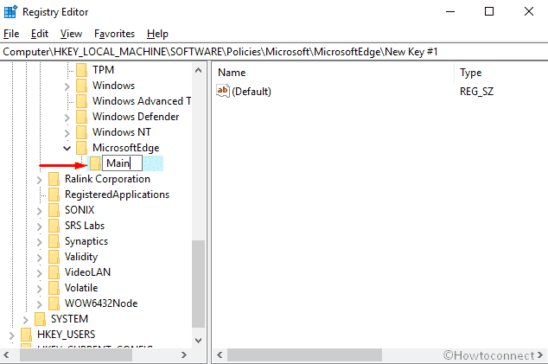Click the folder icon of the Main key
548x364 pixels.
click(95, 163)
